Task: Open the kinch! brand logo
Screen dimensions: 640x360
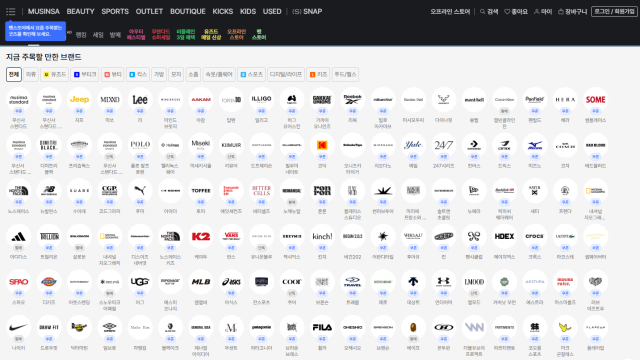Action: [322, 236]
